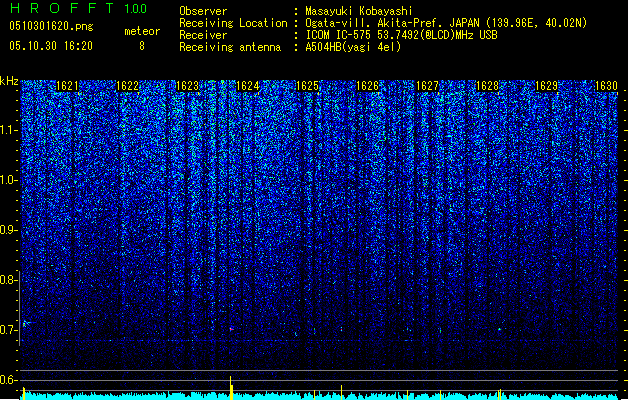The width and height of the screenshot is (629, 400).
Task: Click the 'Receiver' field label
Action: 203,35
